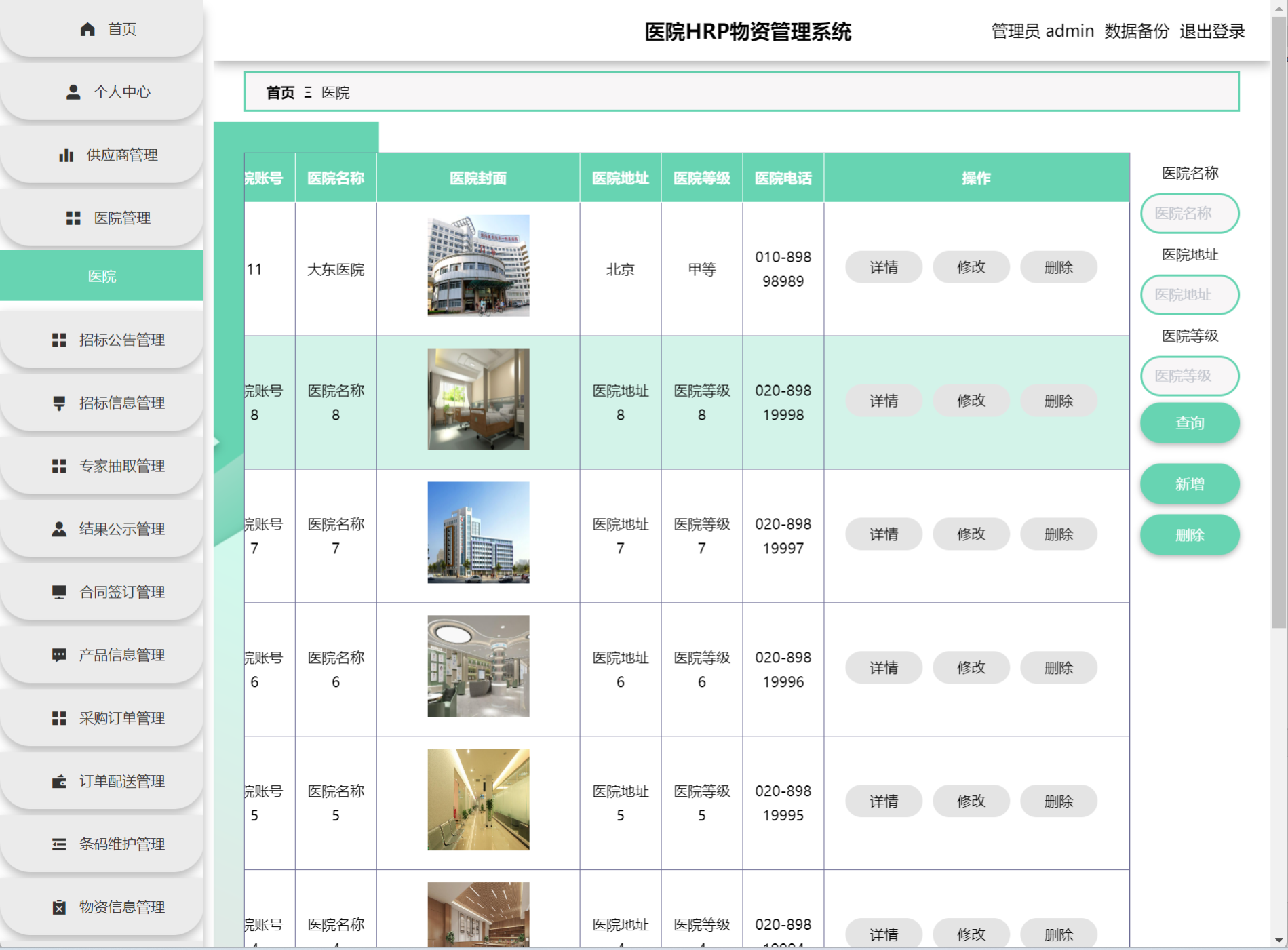Image resolution: width=1288 pixels, height=950 pixels.
Task: Click 删除 for 大东医院 row
Action: click(1059, 268)
